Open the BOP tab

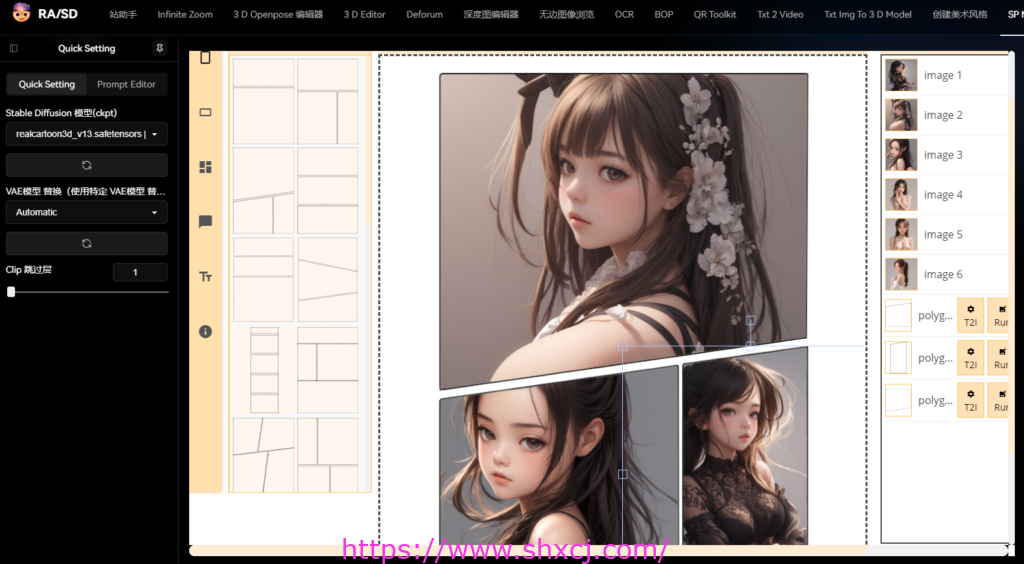[x=664, y=14]
